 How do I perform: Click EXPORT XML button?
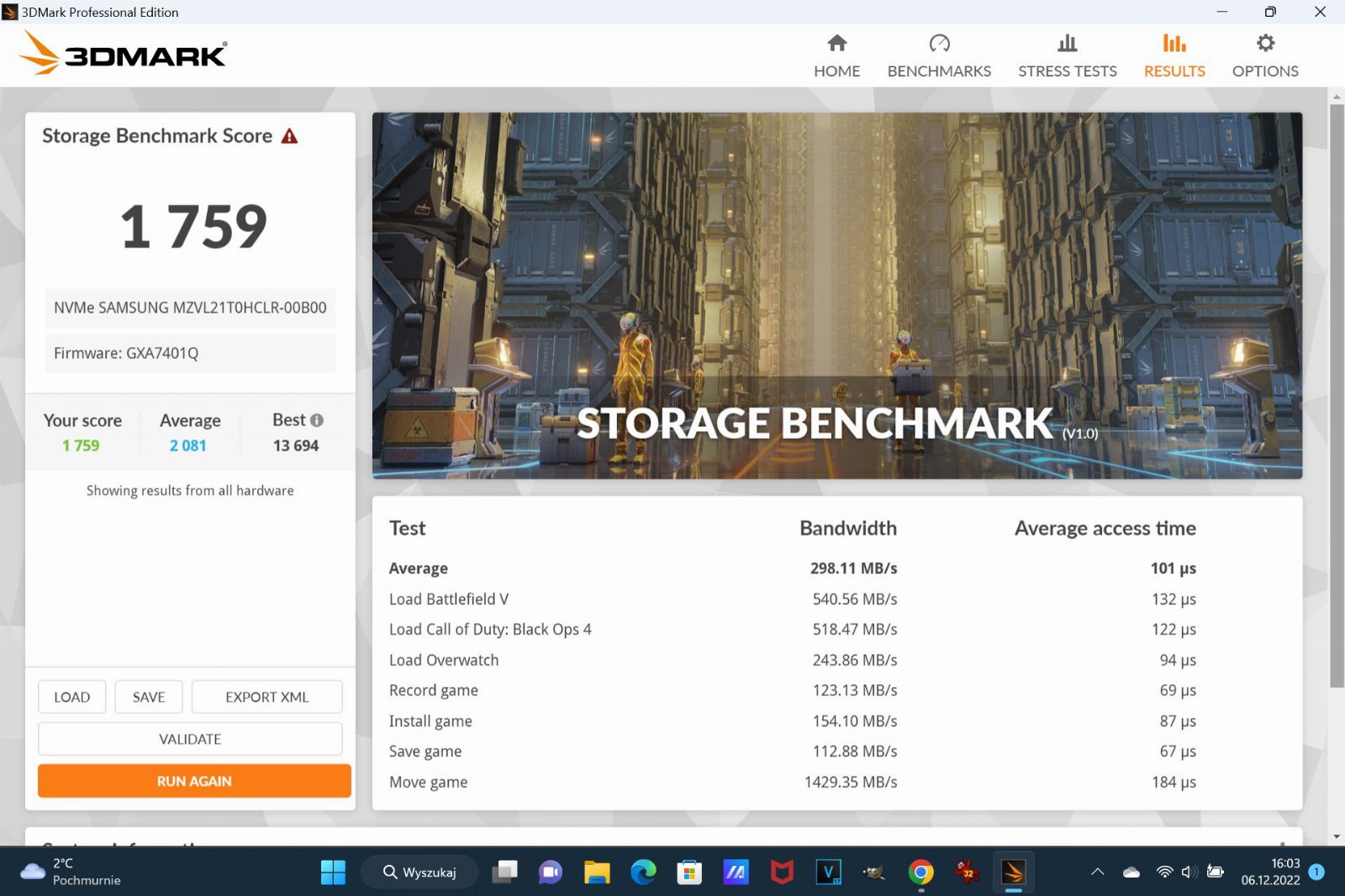point(266,697)
